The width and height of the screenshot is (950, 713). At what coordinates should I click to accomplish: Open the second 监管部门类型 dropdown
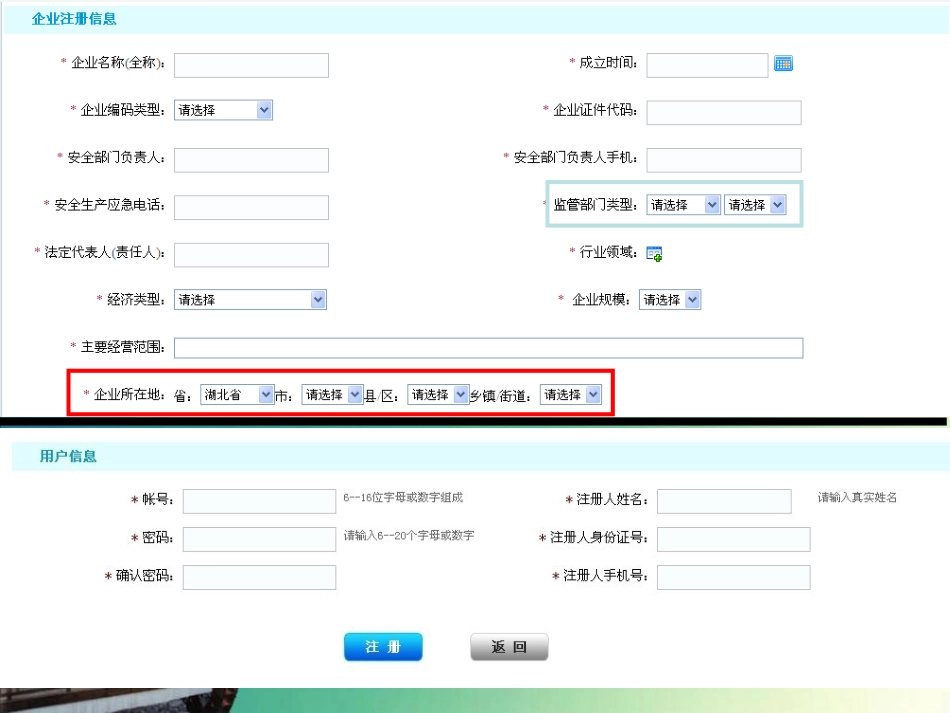[755, 205]
